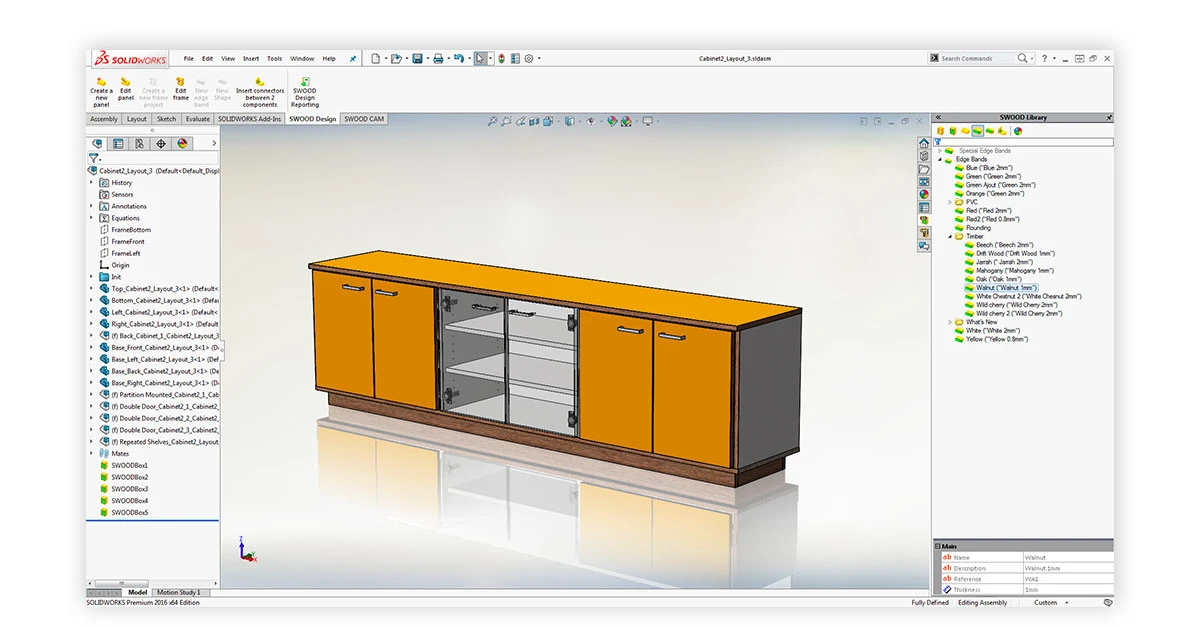Open SWOOD Design Reporting

coord(304,91)
